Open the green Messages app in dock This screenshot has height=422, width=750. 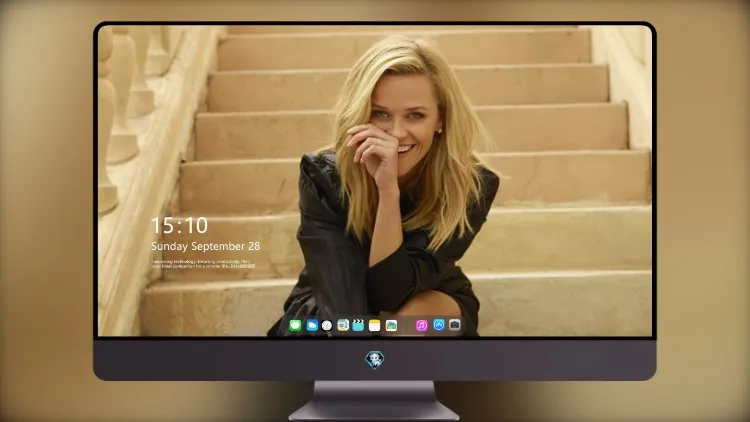click(296, 325)
